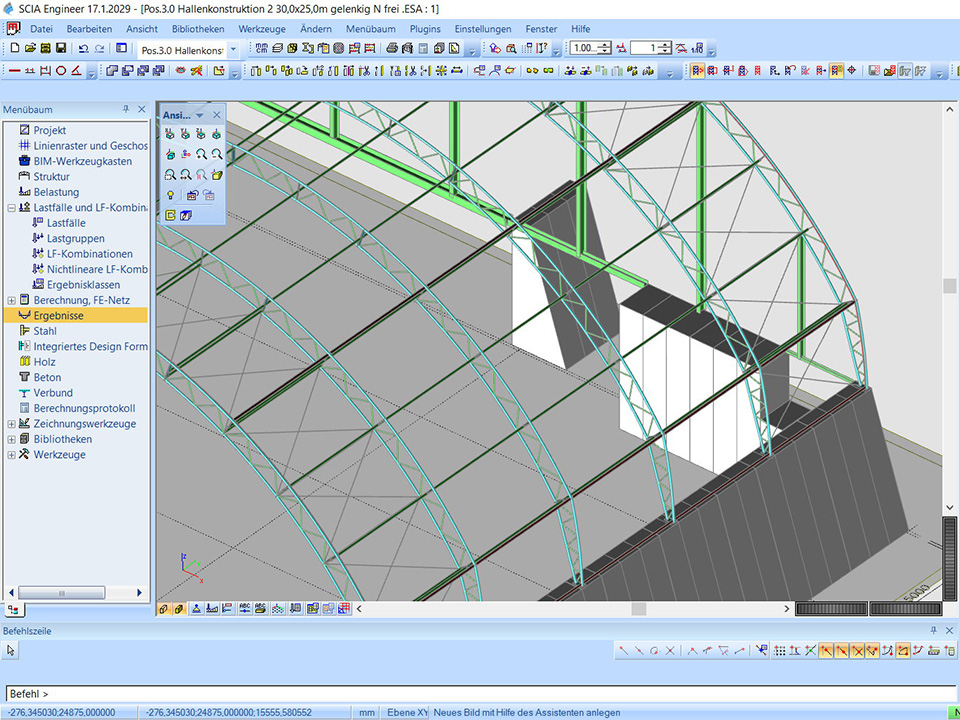Select Ergebnisse in the Menübaum
The image size is (960, 720).
(58, 315)
